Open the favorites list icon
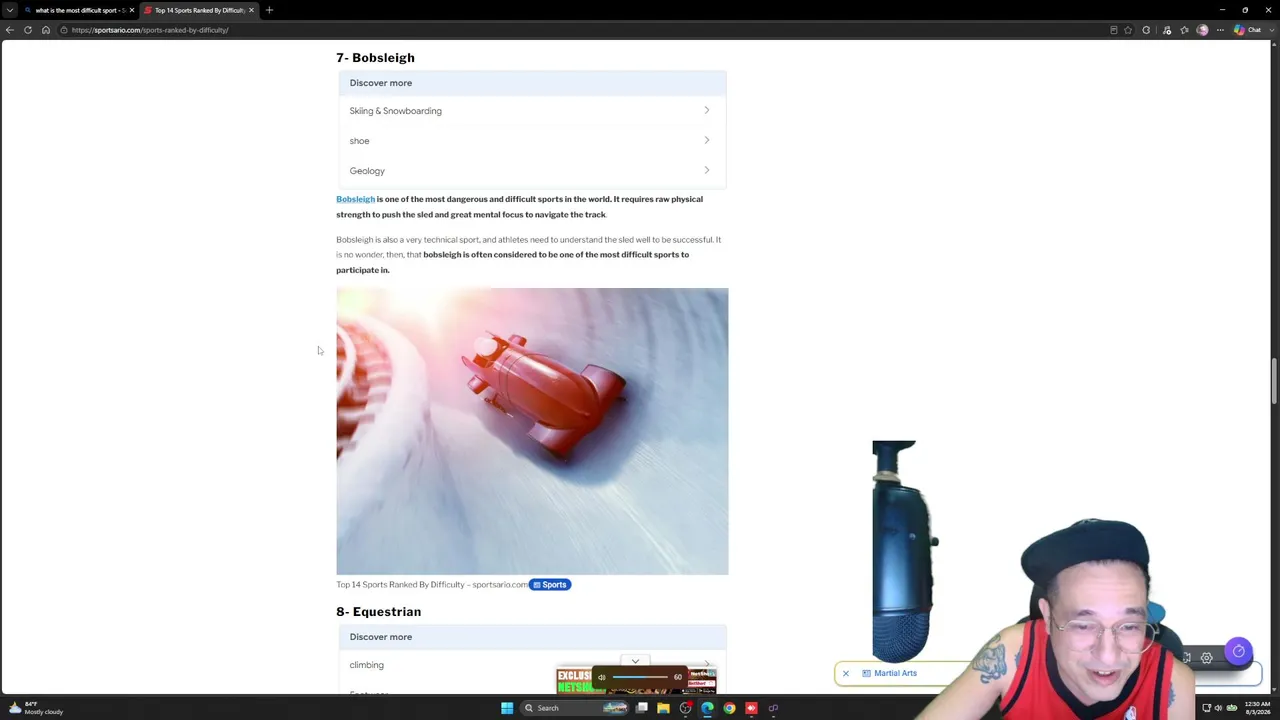Viewport: 1280px width, 720px height. [1185, 30]
